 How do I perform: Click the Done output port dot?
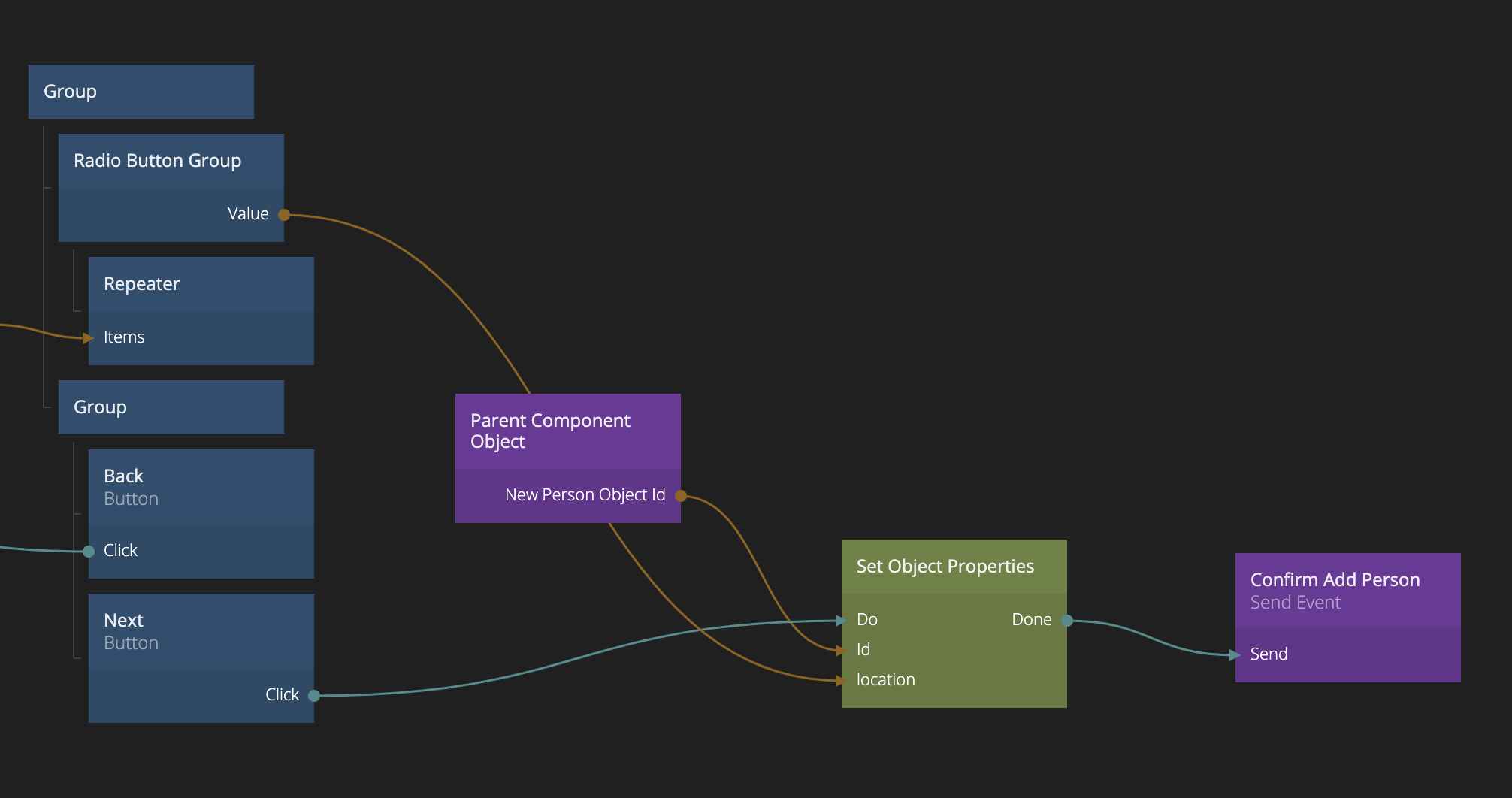pyautogui.click(x=1067, y=621)
